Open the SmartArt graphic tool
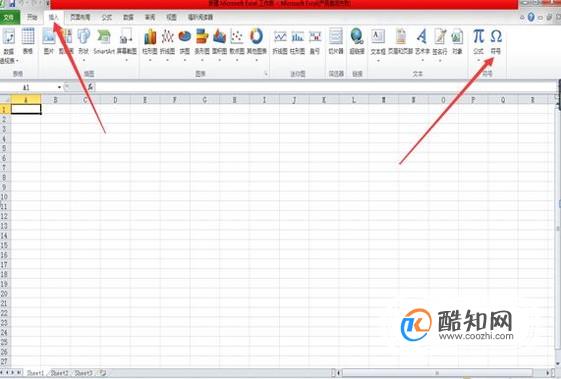The image size is (561, 379). click(104, 41)
